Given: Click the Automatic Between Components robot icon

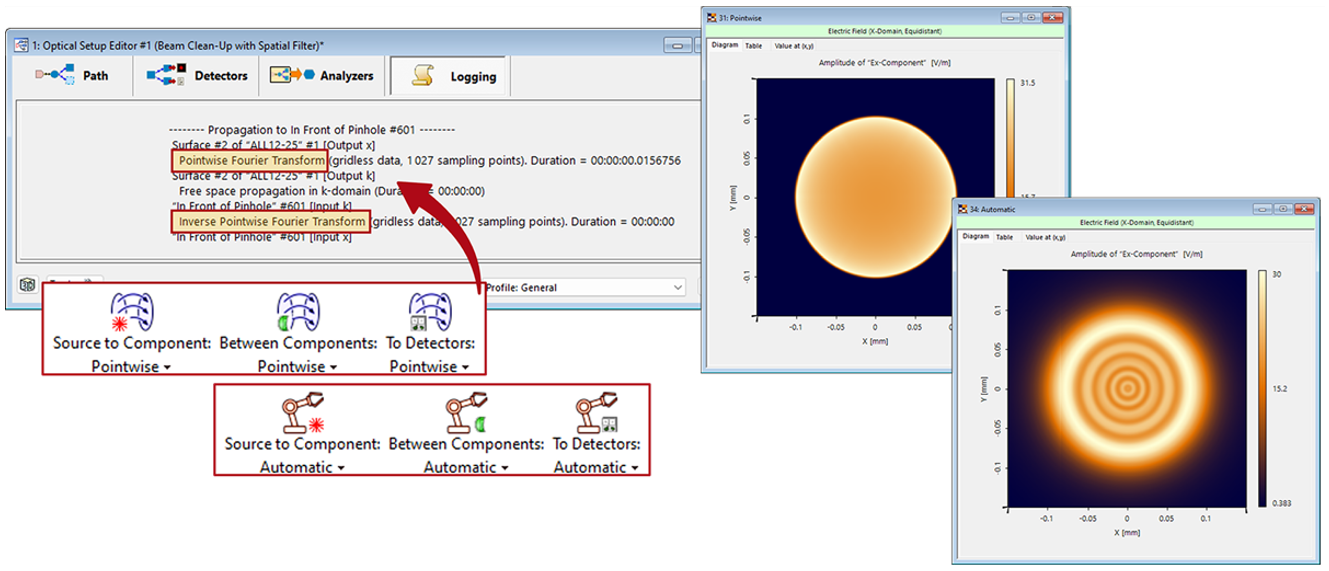Looking at the screenshot, I should pyautogui.click(x=466, y=413).
